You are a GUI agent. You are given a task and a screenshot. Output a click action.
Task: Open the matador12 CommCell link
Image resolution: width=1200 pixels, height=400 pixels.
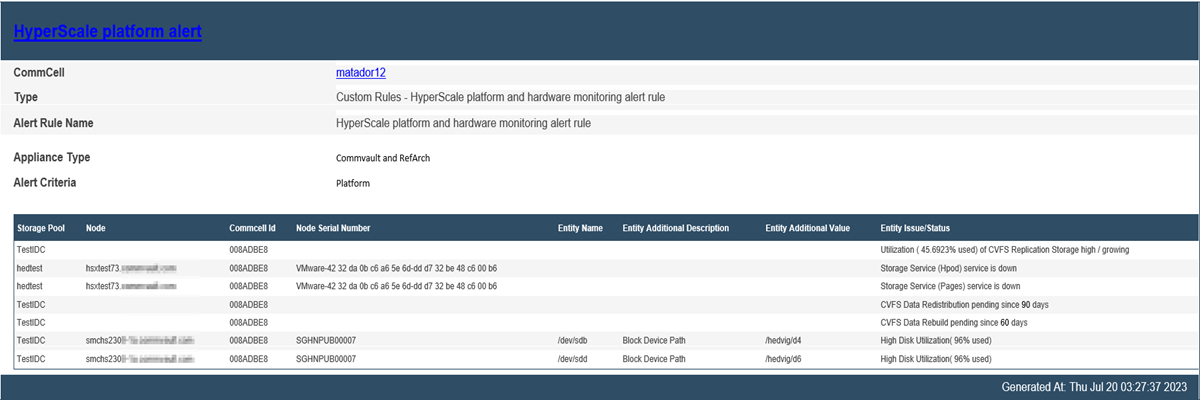point(361,72)
